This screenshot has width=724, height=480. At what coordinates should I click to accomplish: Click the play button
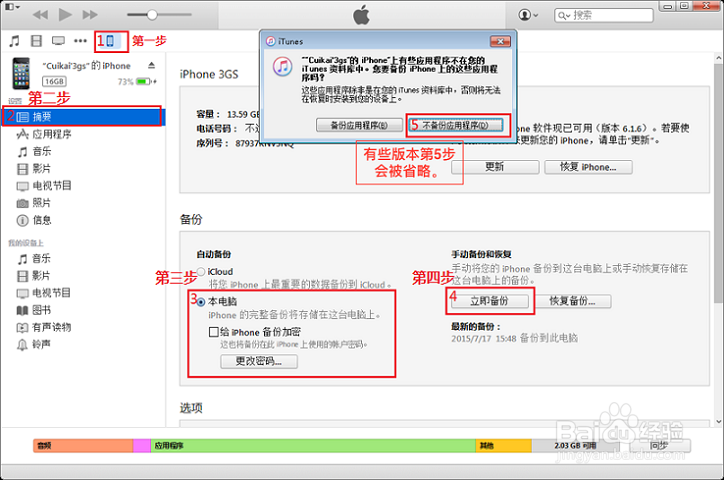[65, 15]
